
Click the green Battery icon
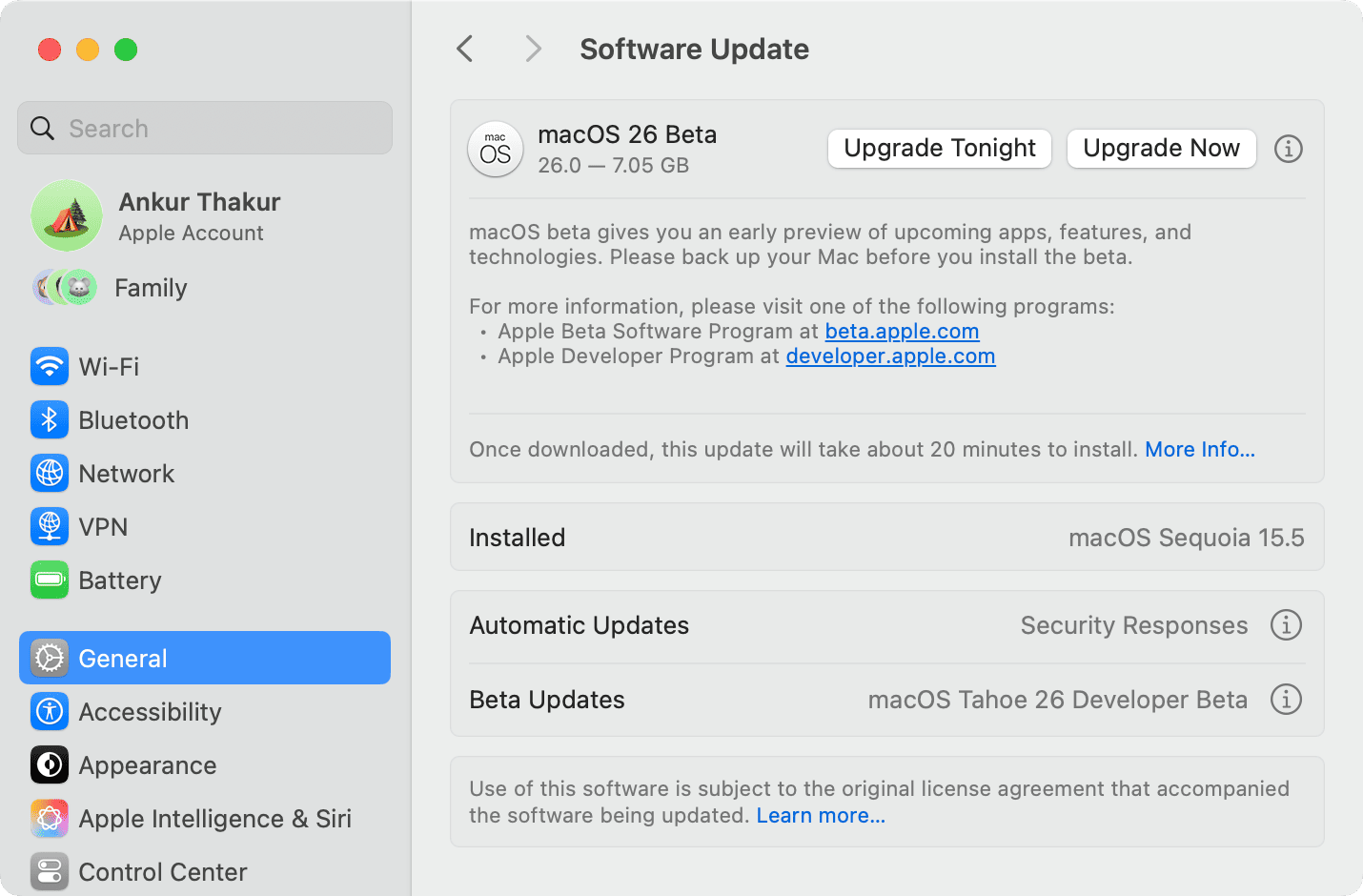[49, 580]
